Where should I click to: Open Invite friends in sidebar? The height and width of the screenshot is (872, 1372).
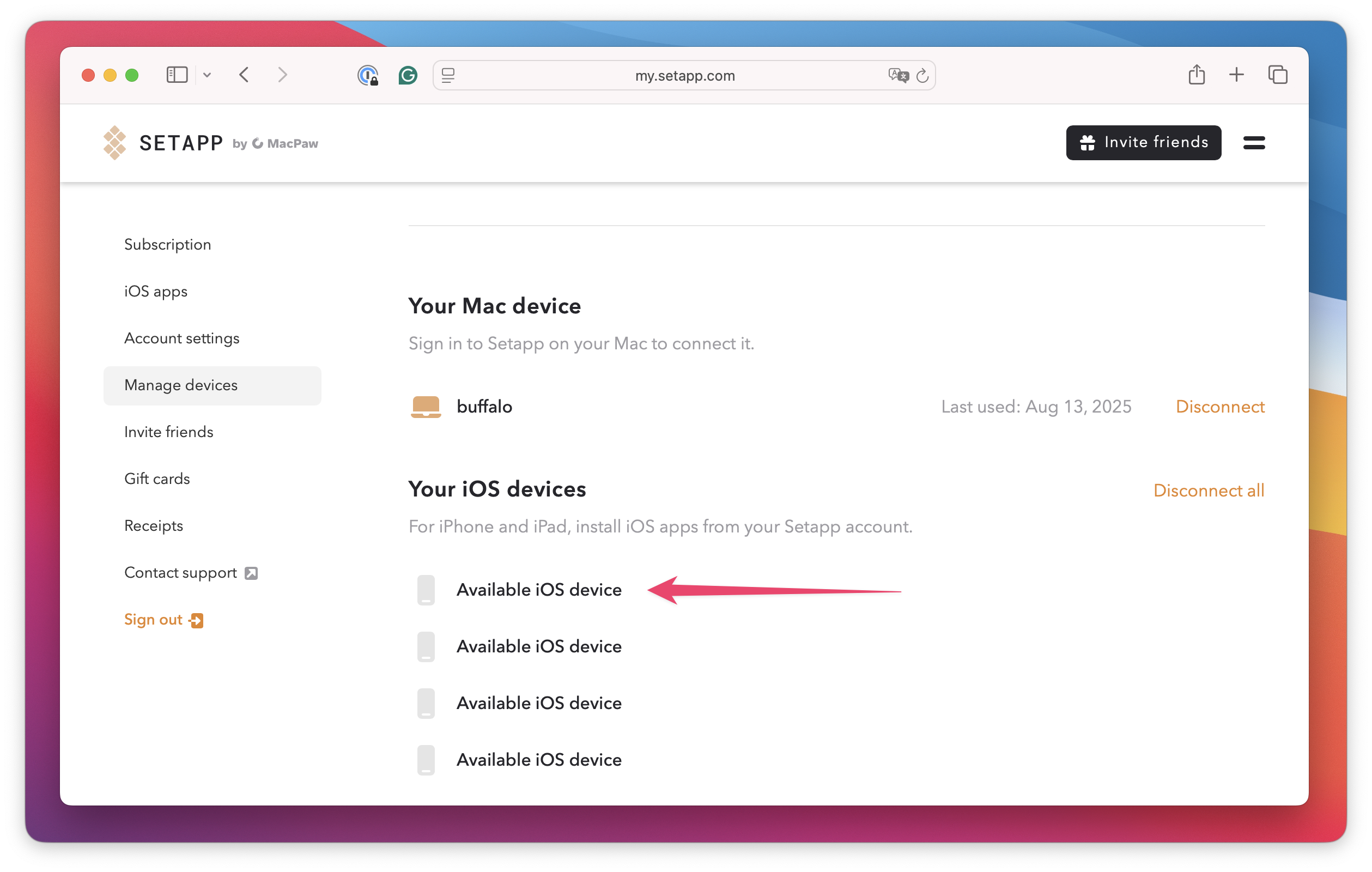(169, 432)
